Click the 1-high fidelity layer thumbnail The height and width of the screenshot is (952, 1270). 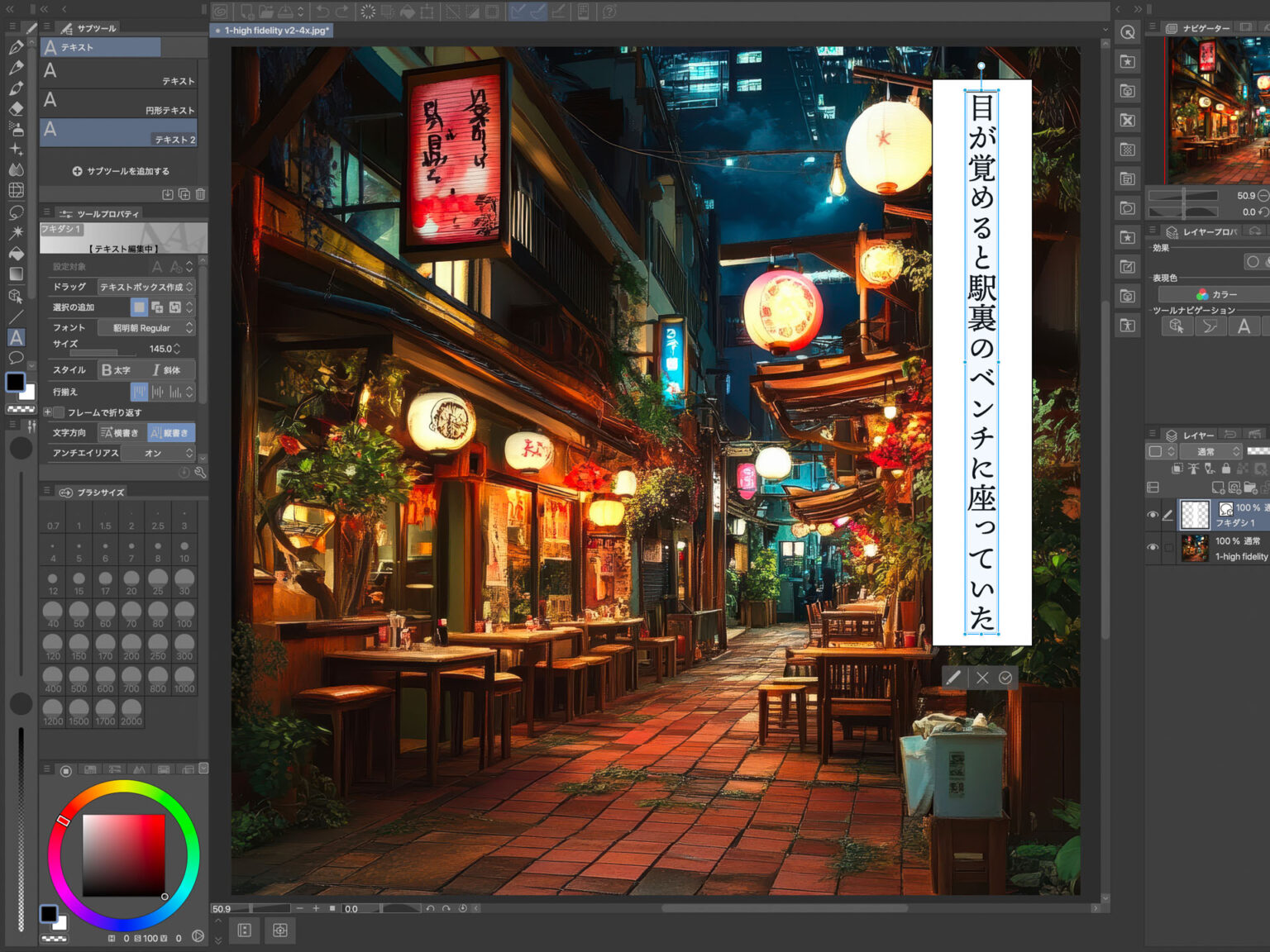(x=1196, y=548)
